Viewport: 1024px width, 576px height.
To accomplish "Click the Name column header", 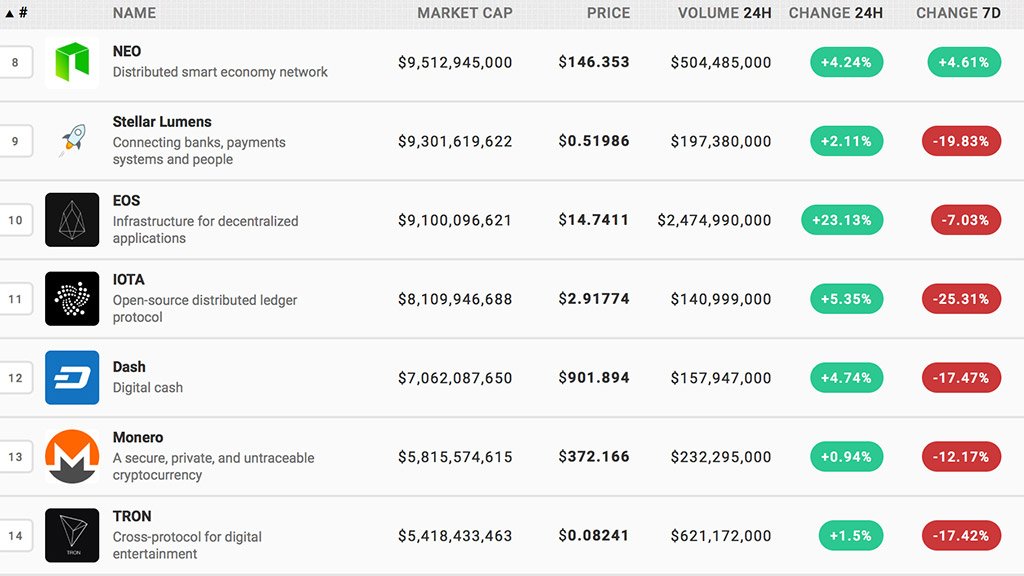I will click(134, 13).
